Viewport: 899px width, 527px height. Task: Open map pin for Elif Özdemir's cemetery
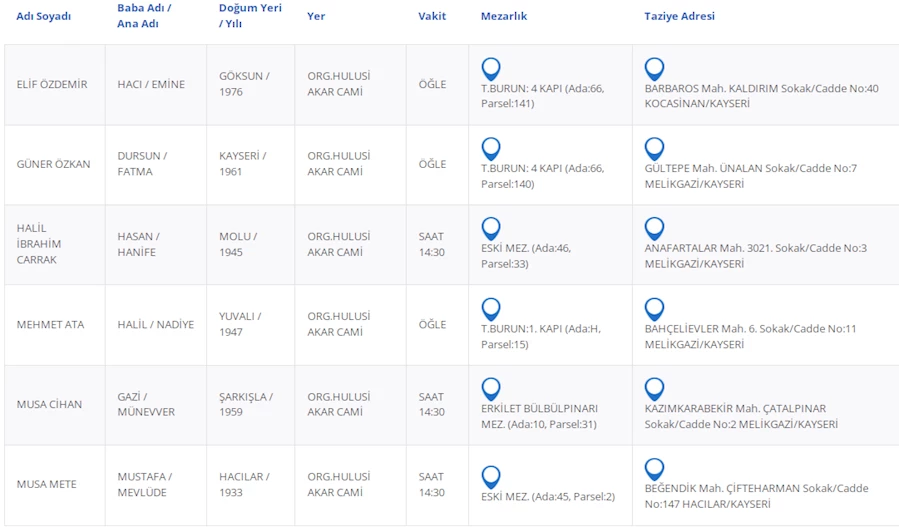click(x=490, y=69)
